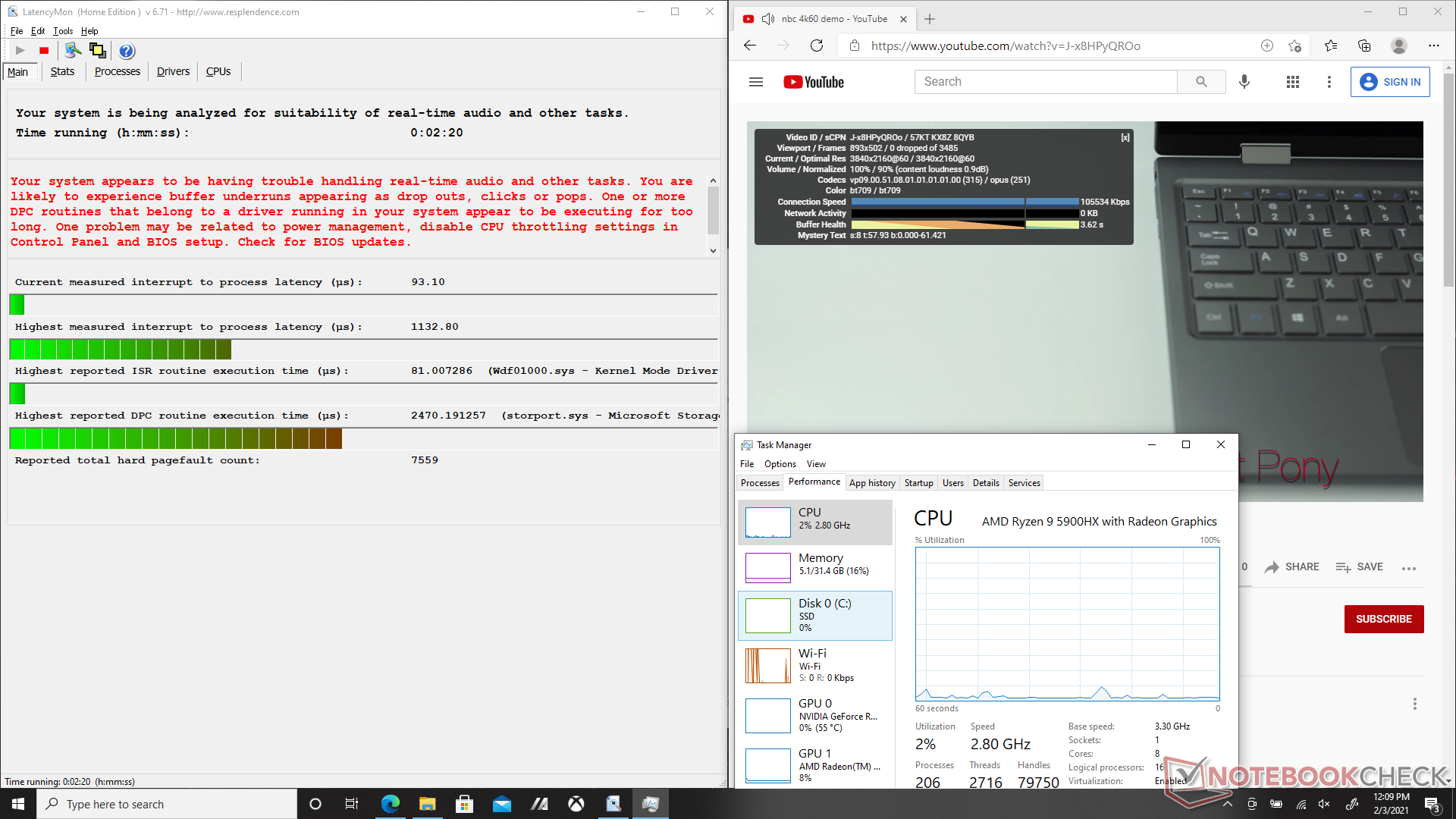Reload the YouTube page in Edge
The height and width of the screenshot is (819, 1456).
[817, 45]
